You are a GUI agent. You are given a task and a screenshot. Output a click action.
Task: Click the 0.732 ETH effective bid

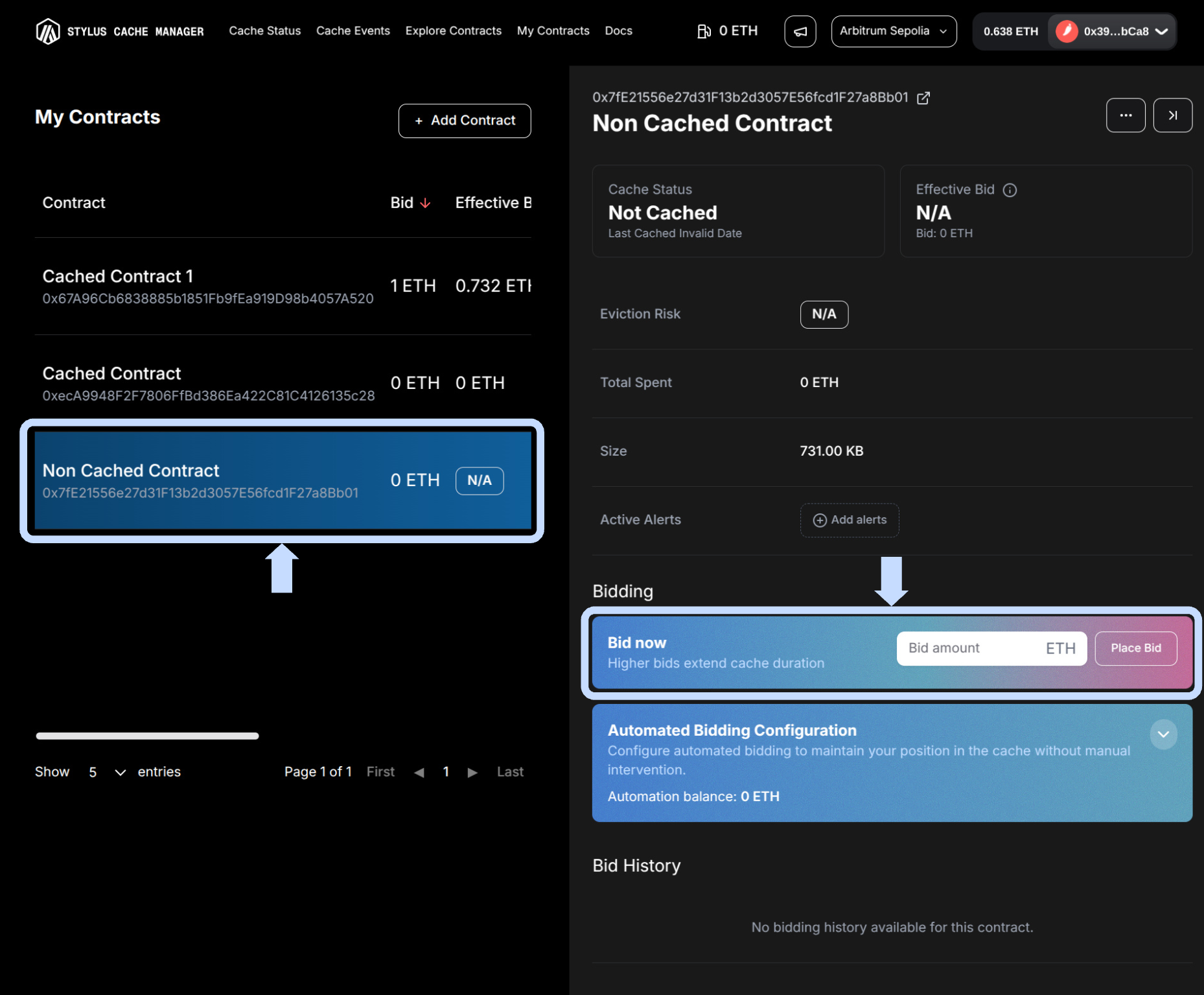pos(493,286)
